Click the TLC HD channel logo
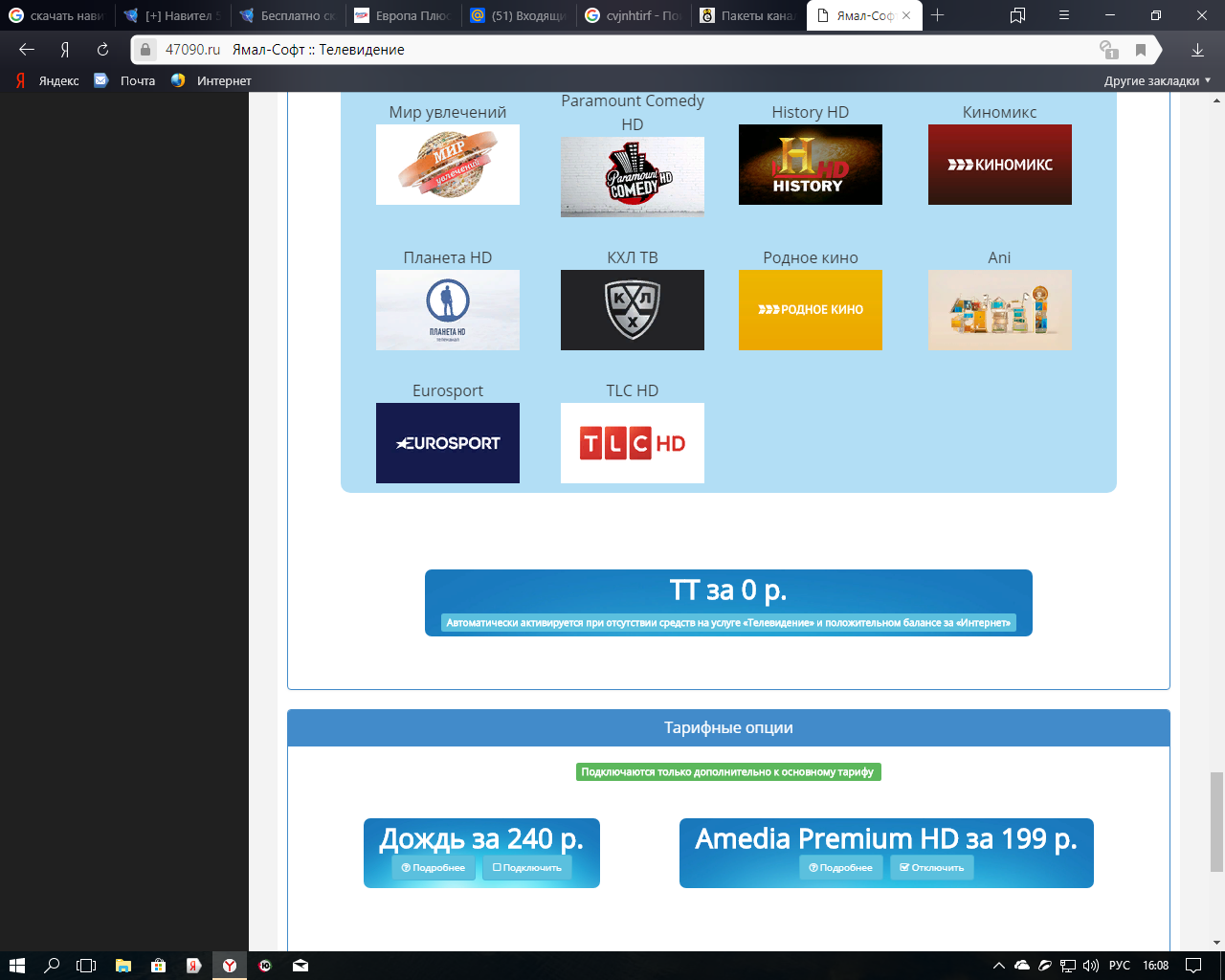 [633, 443]
